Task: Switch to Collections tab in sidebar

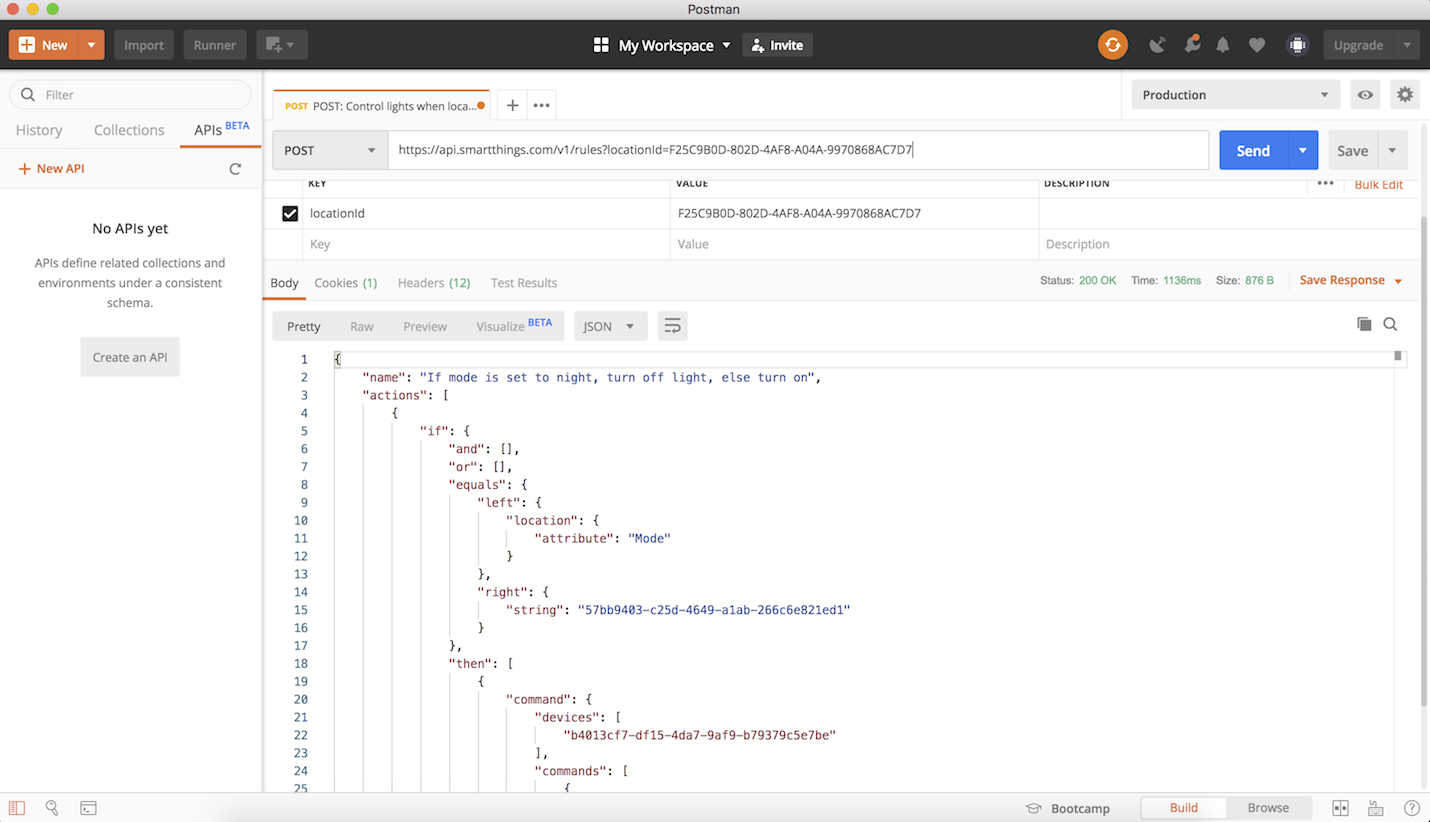Action: point(129,130)
